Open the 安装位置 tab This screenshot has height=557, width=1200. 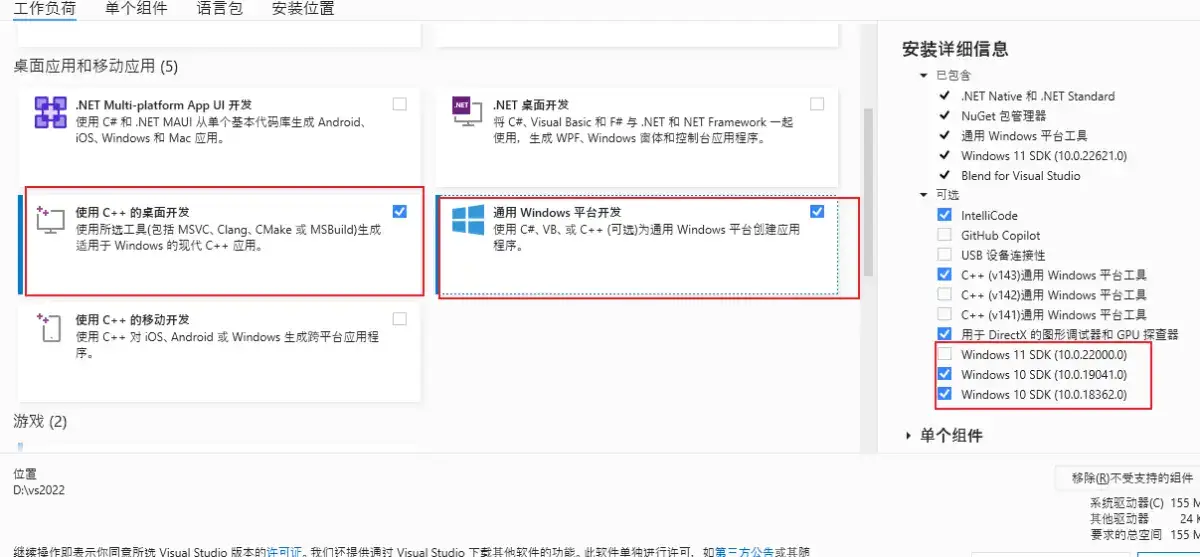point(303,8)
